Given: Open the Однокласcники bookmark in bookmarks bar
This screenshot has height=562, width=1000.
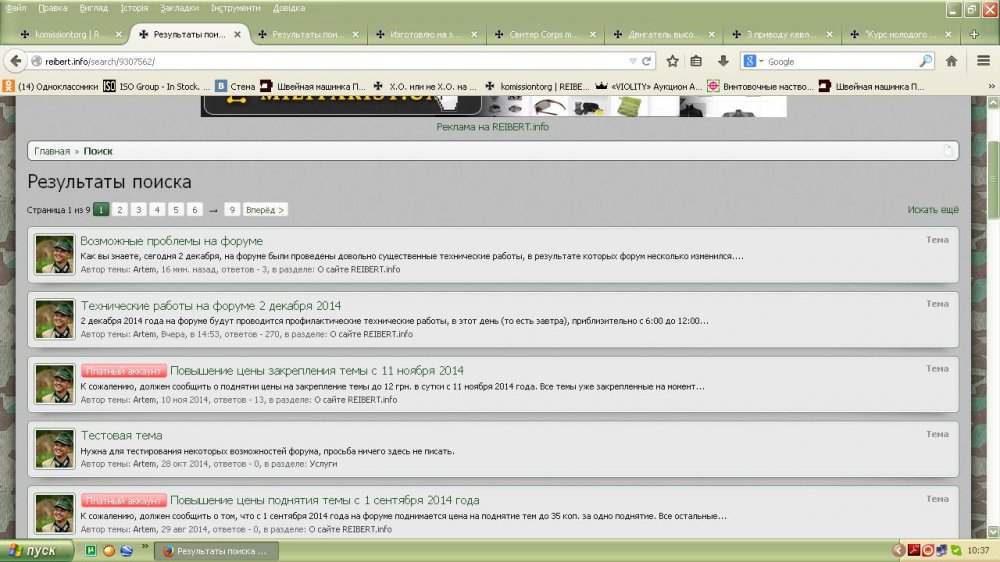Looking at the screenshot, I should pyautogui.click(x=50, y=86).
